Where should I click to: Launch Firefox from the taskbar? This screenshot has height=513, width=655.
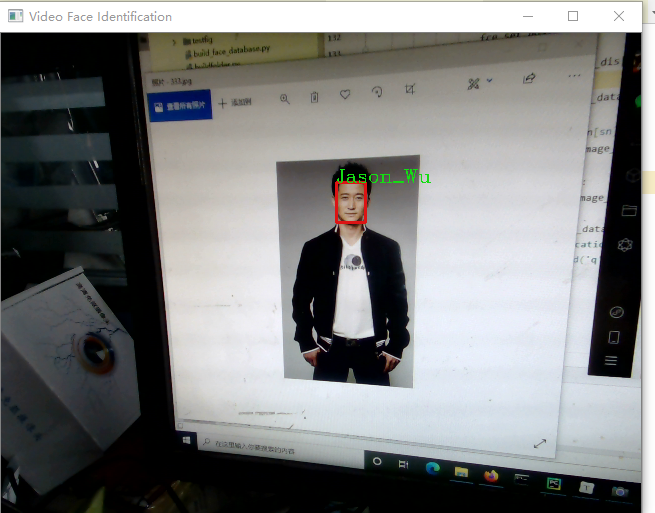[491, 476]
